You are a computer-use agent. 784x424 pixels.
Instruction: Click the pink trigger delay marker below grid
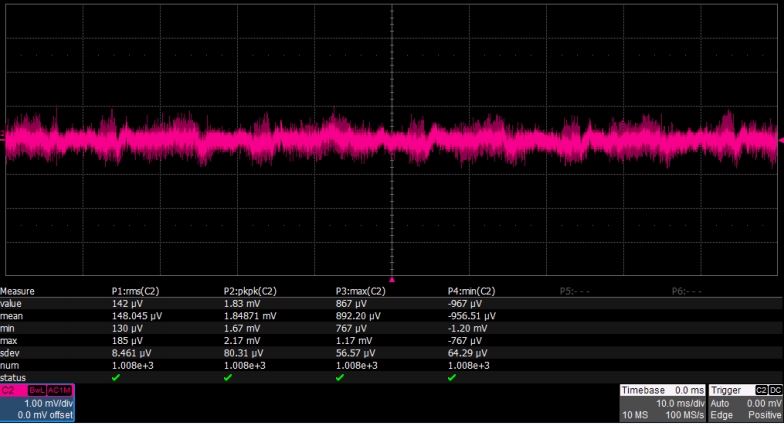pos(392,280)
